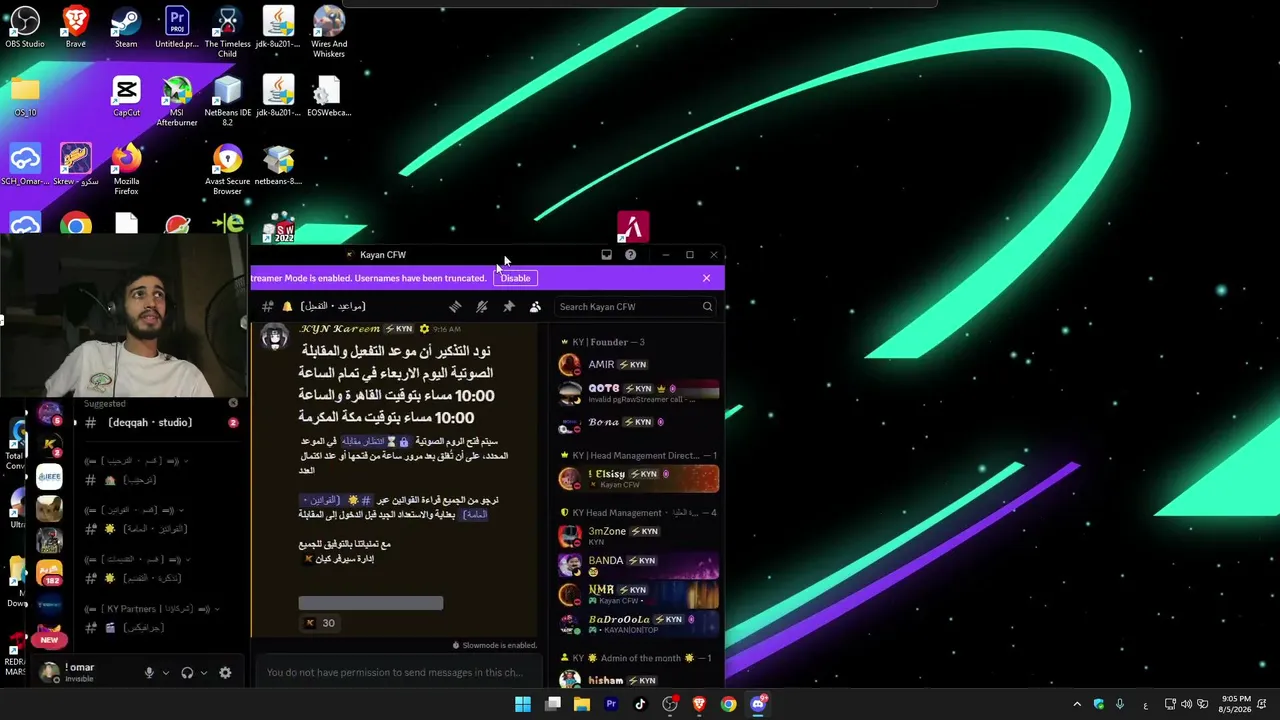Open notification settings slashed bell icon
Screen dimensions: 1280x720
pyautogui.click(x=482, y=307)
